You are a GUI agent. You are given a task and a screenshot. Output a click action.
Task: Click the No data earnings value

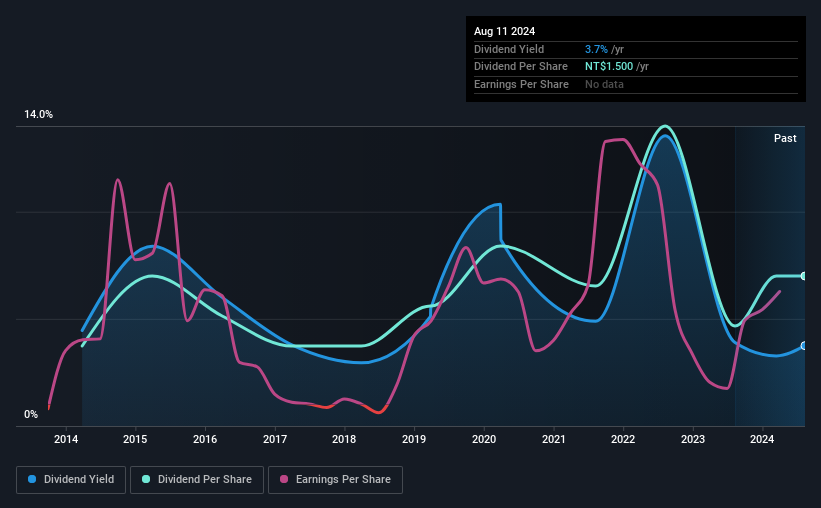tap(604, 84)
